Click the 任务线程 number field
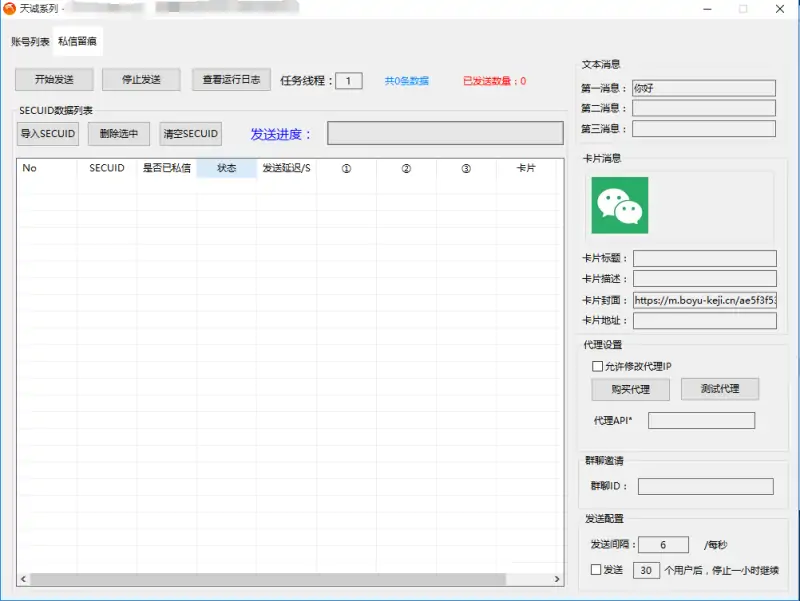This screenshot has height=601, width=800. click(348, 81)
